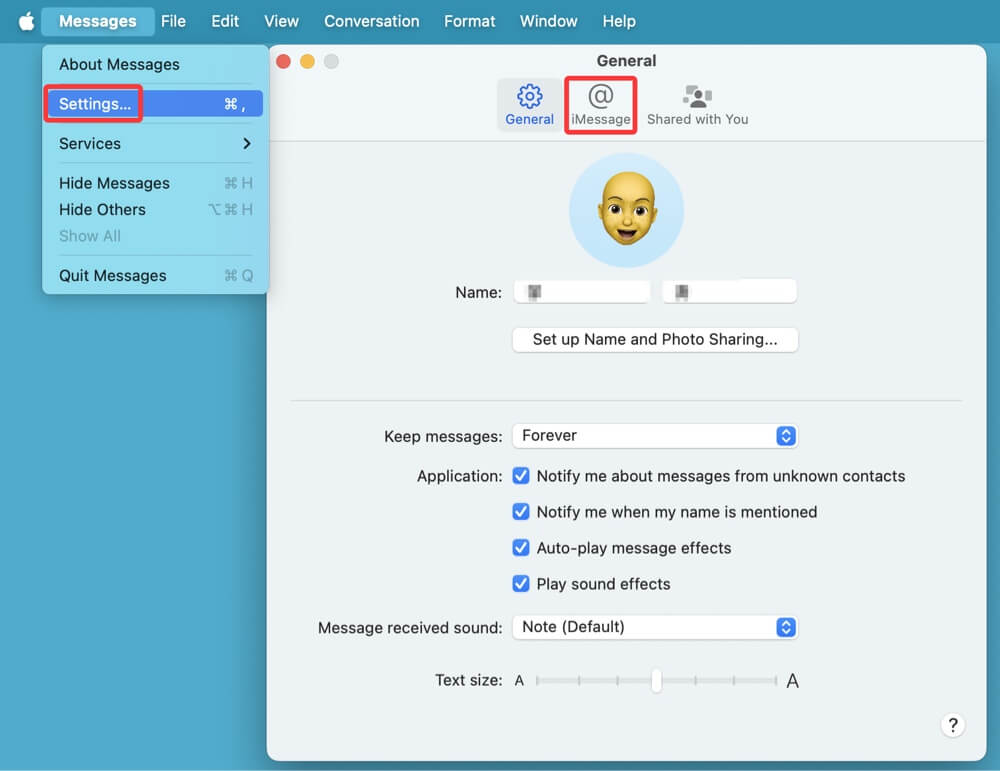Image resolution: width=1000 pixels, height=771 pixels.
Task: Choose Quit Messages from the menu
Action: pos(112,275)
